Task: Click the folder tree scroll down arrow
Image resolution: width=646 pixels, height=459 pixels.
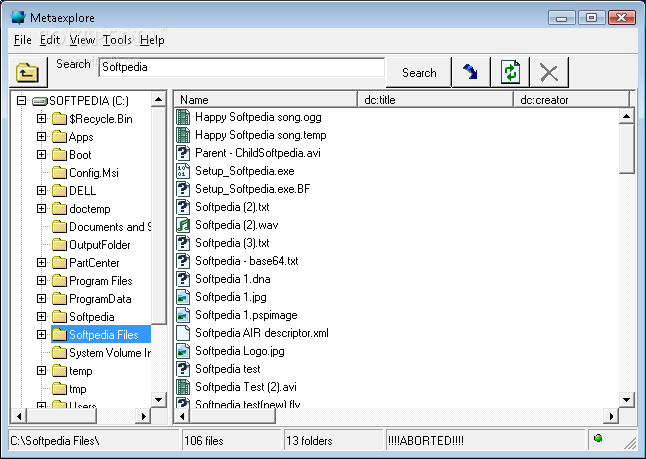Action: [x=158, y=399]
